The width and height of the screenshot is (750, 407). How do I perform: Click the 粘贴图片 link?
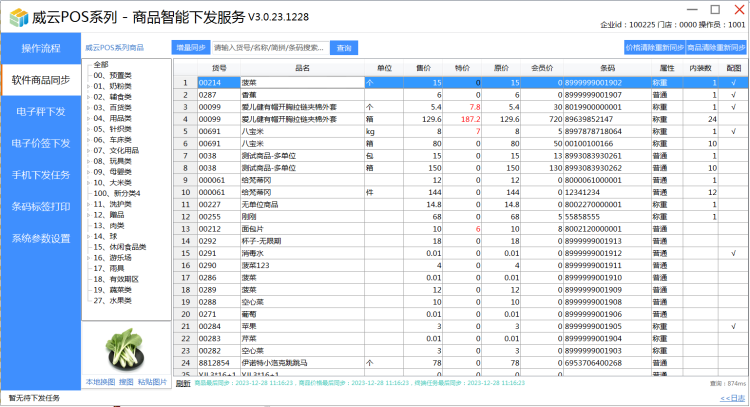point(152,382)
